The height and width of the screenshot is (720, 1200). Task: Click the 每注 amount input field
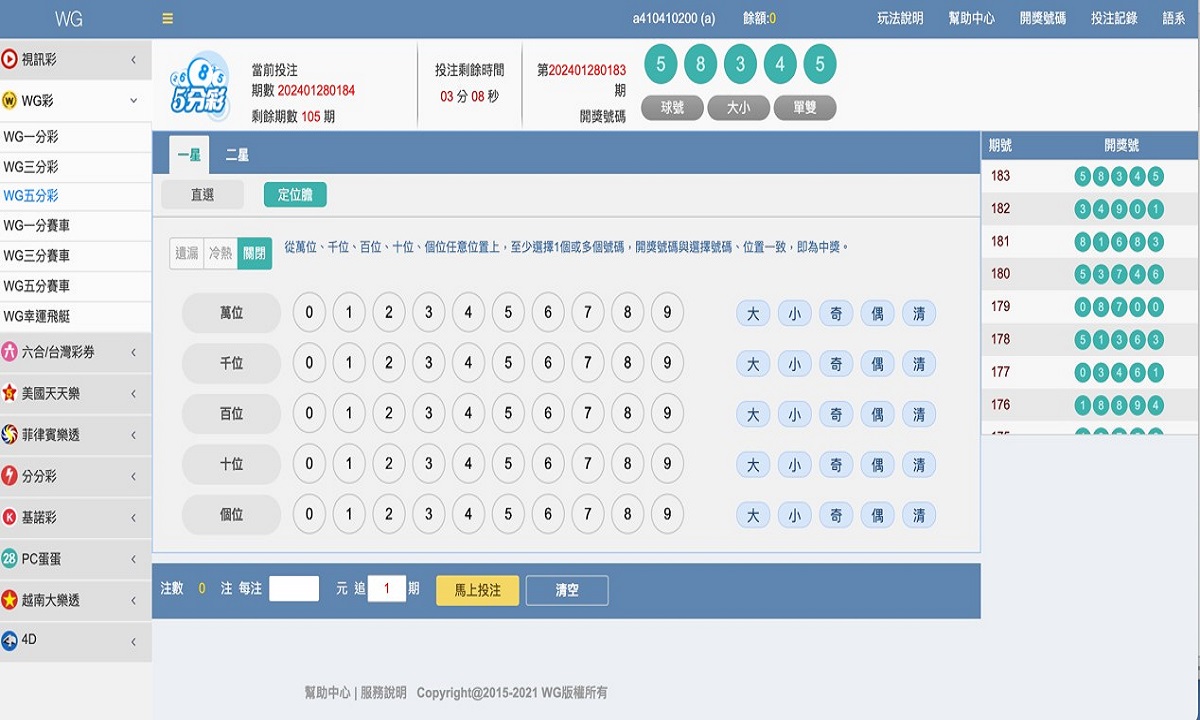point(294,589)
